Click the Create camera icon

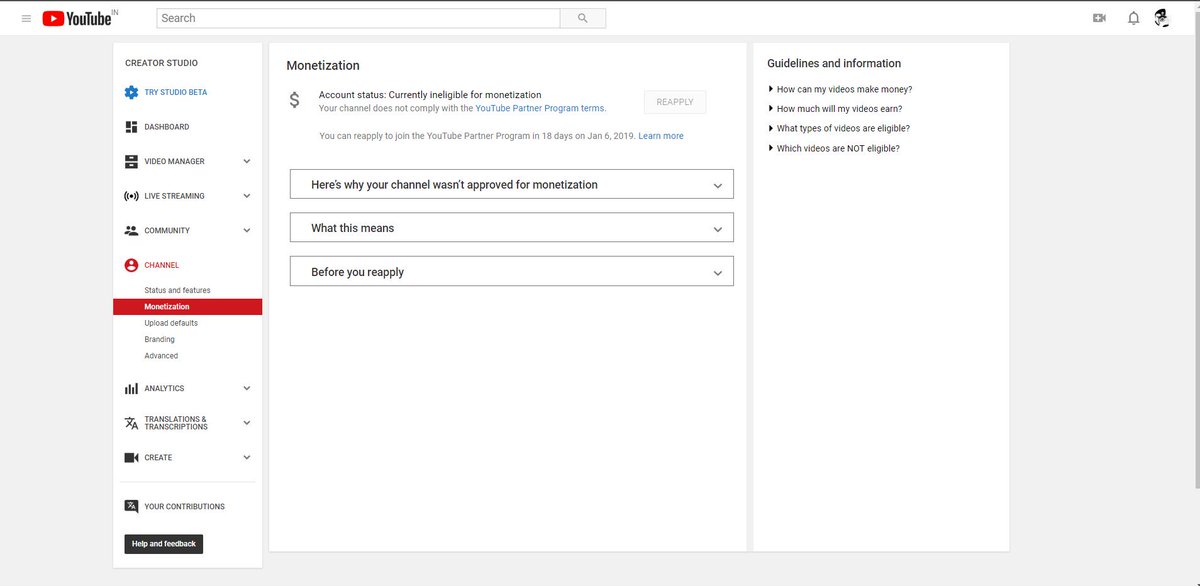131,457
